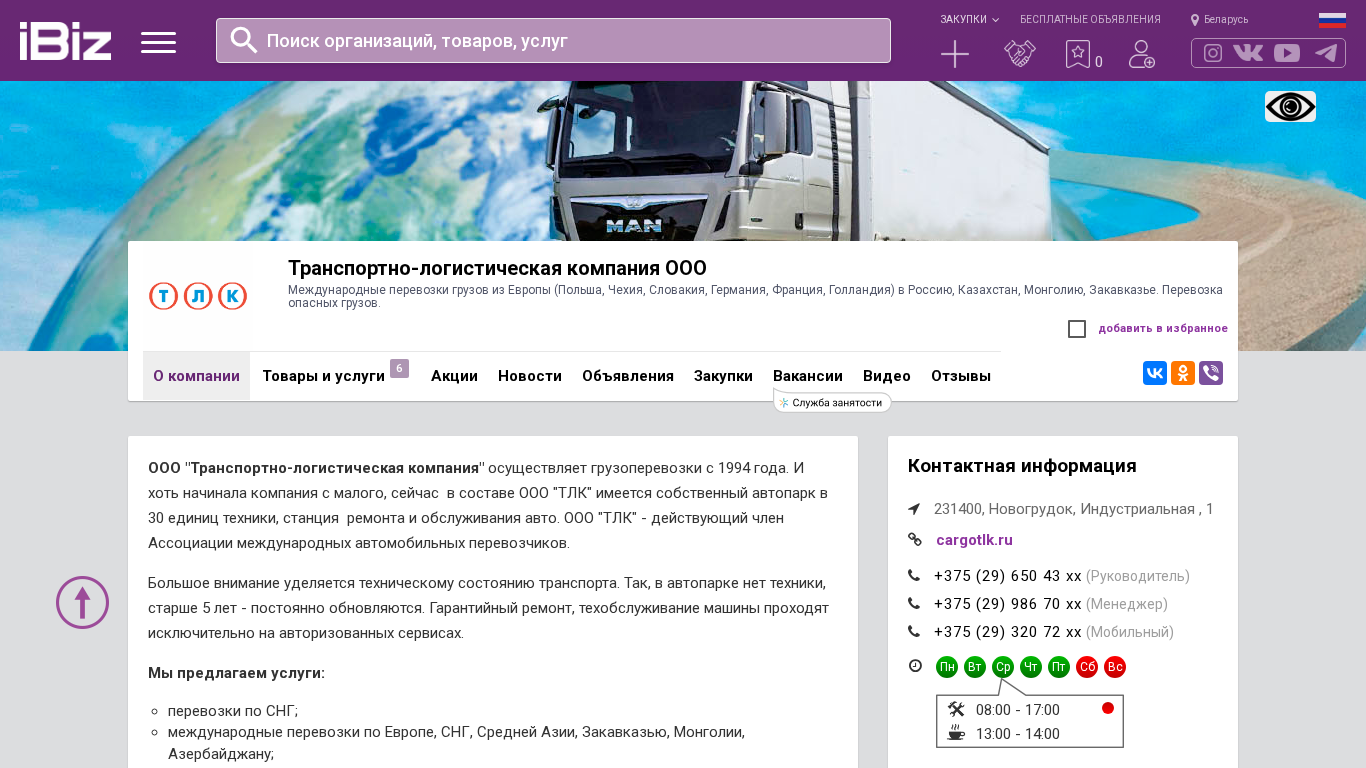Click the 'Контактная информация' heading

1022,466
